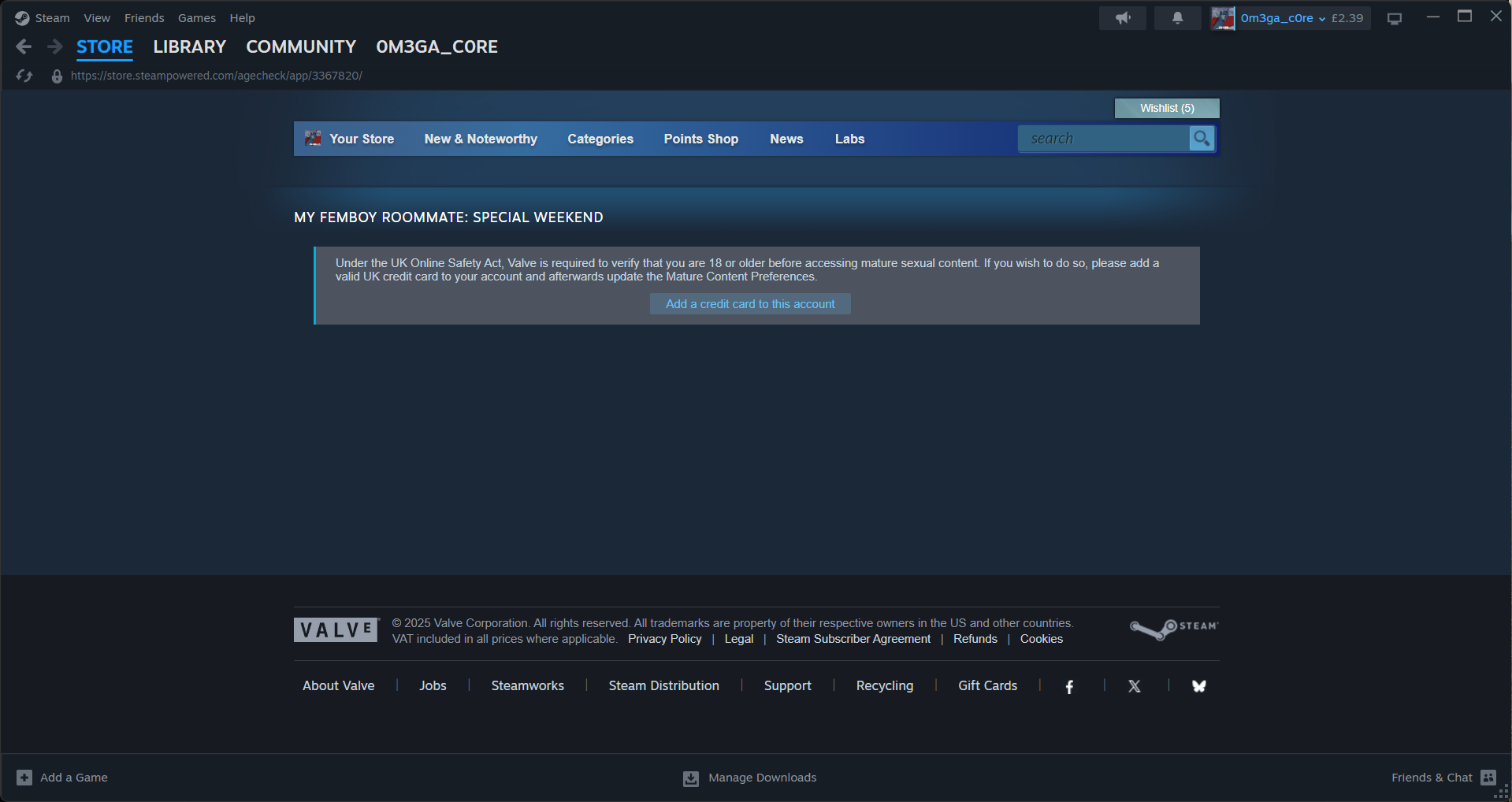Click the Add a Game plus icon

click(24, 778)
